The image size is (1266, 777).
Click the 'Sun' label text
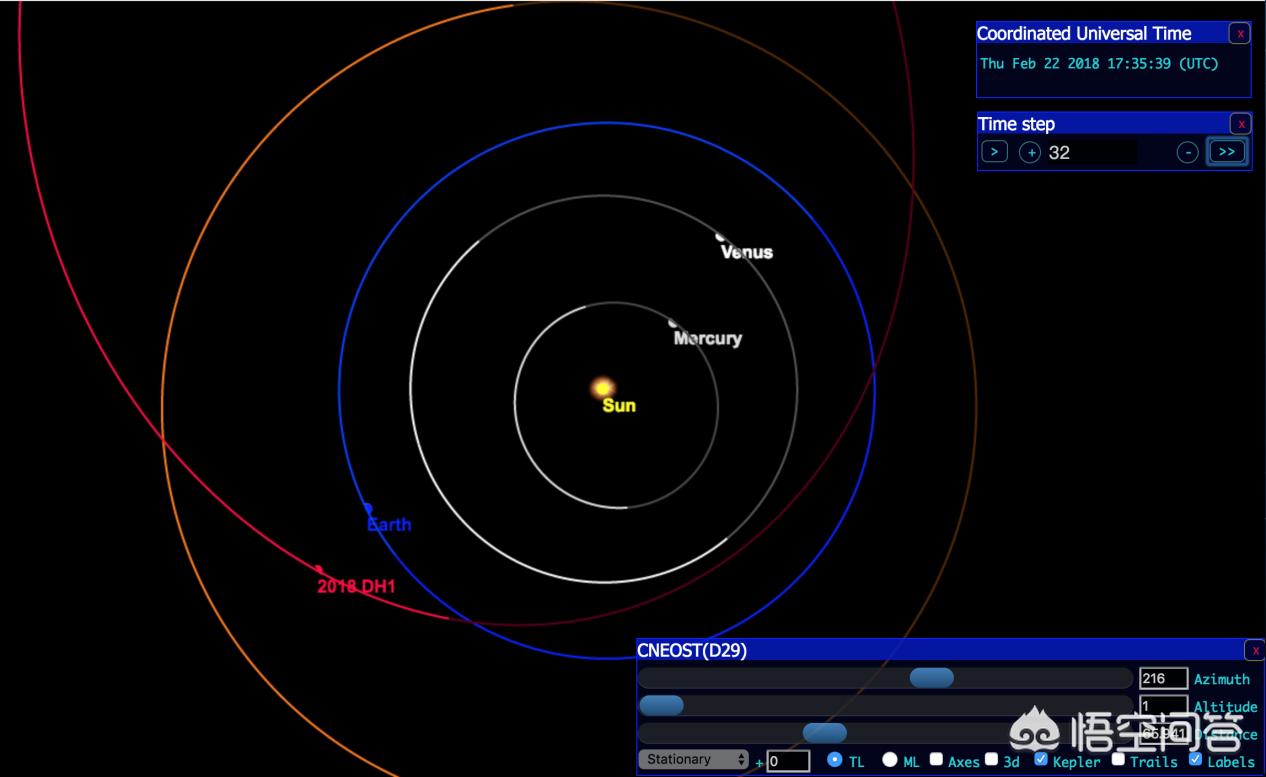coord(619,406)
